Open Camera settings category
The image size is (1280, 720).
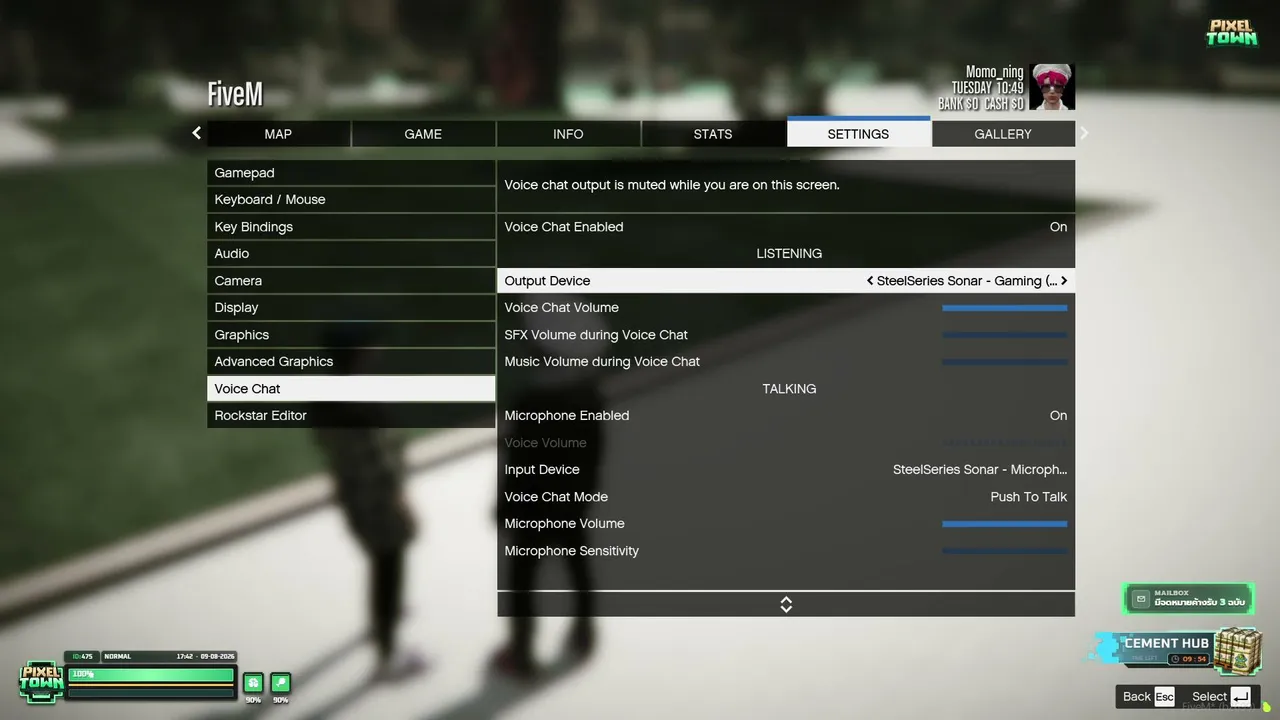click(x=351, y=281)
